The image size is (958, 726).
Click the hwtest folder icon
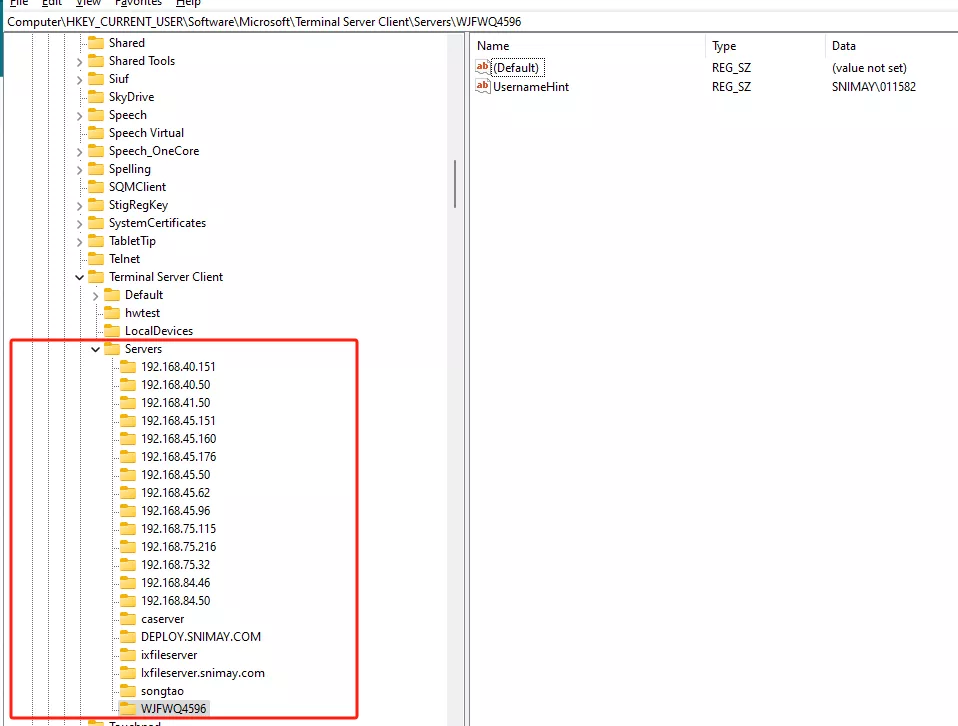tap(112, 313)
